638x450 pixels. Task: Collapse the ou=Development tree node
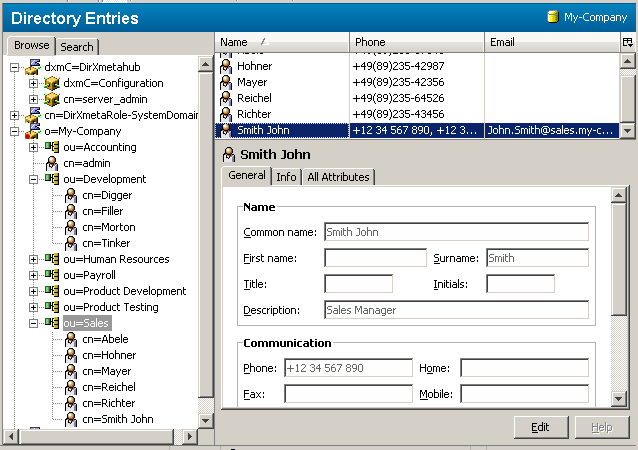(x=33, y=179)
